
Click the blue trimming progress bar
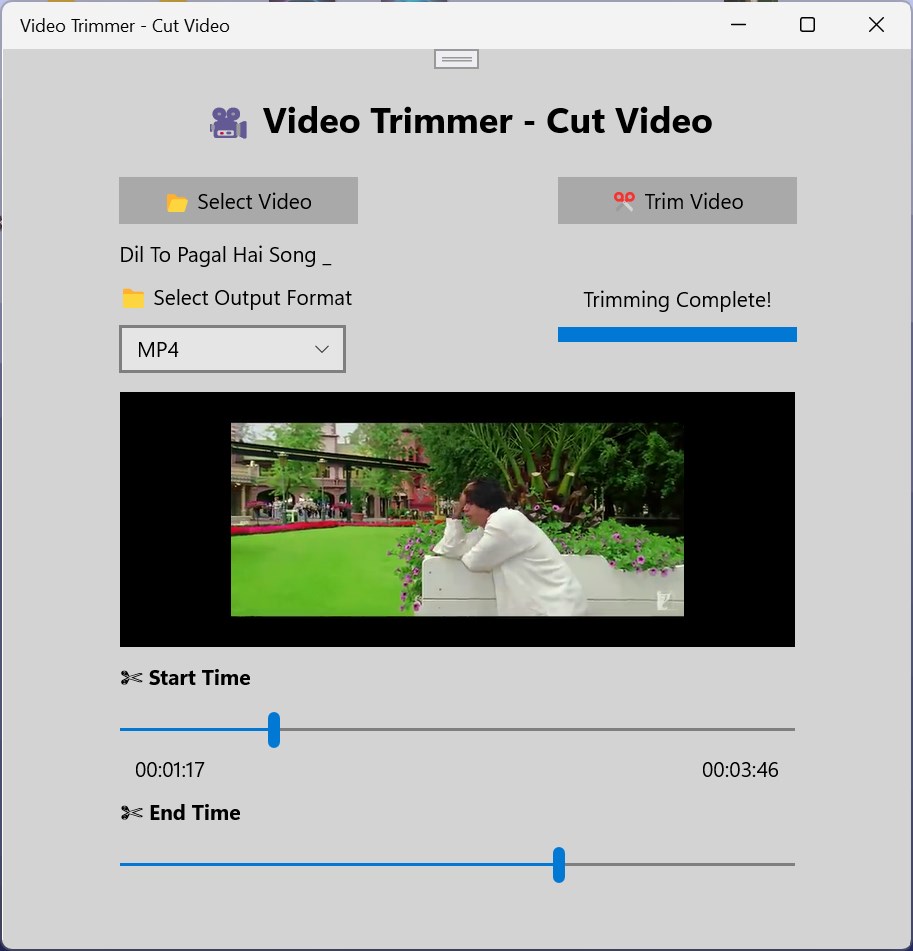point(677,335)
